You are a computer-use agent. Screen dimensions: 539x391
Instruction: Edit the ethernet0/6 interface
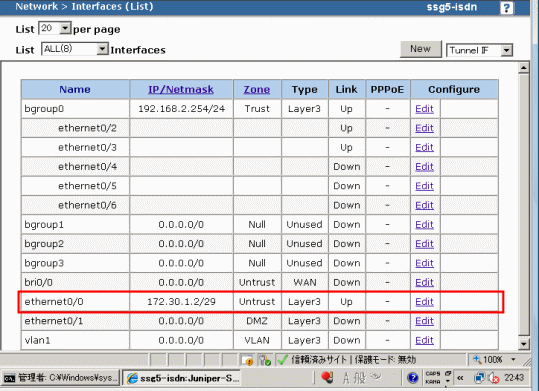(424, 205)
